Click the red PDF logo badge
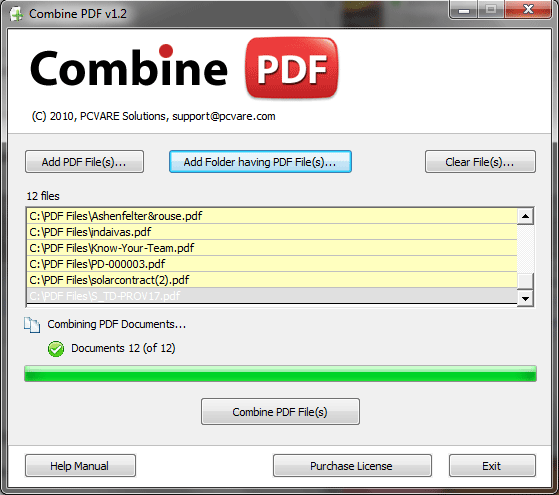The width and height of the screenshot is (559, 495). 292,68
